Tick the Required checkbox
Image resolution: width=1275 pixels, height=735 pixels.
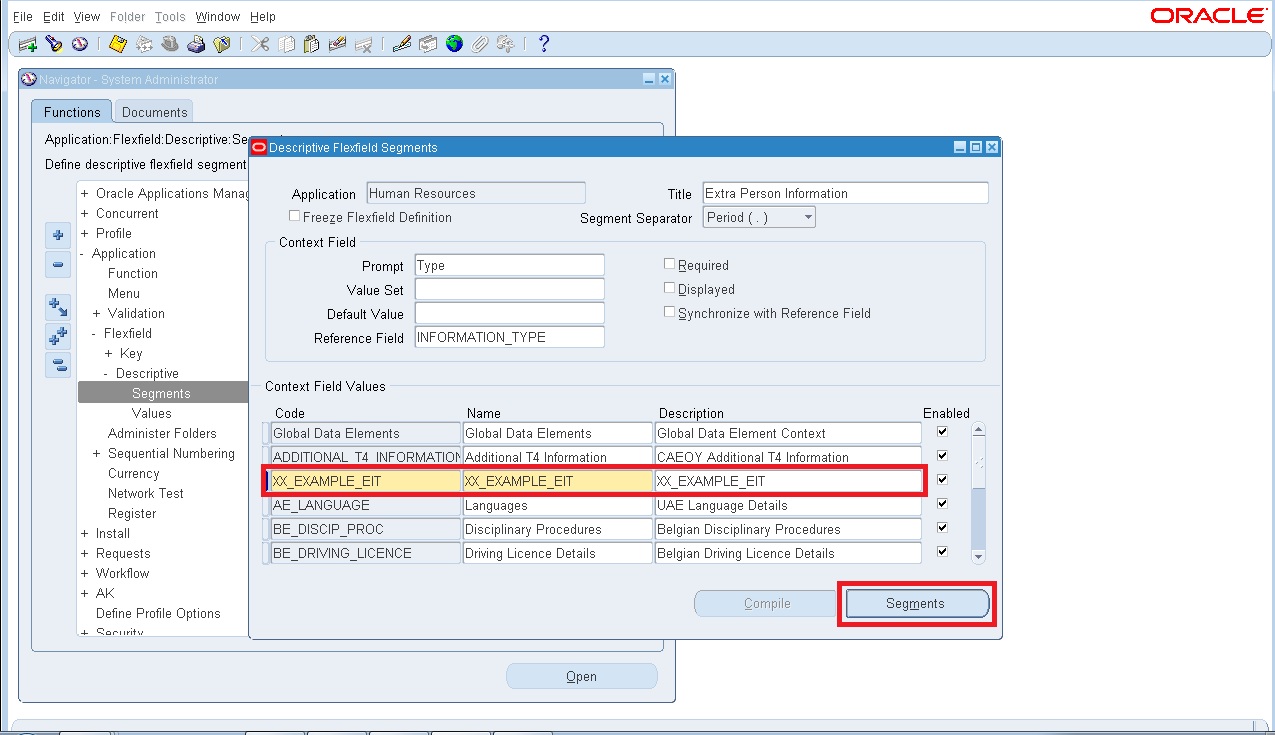tap(669, 264)
